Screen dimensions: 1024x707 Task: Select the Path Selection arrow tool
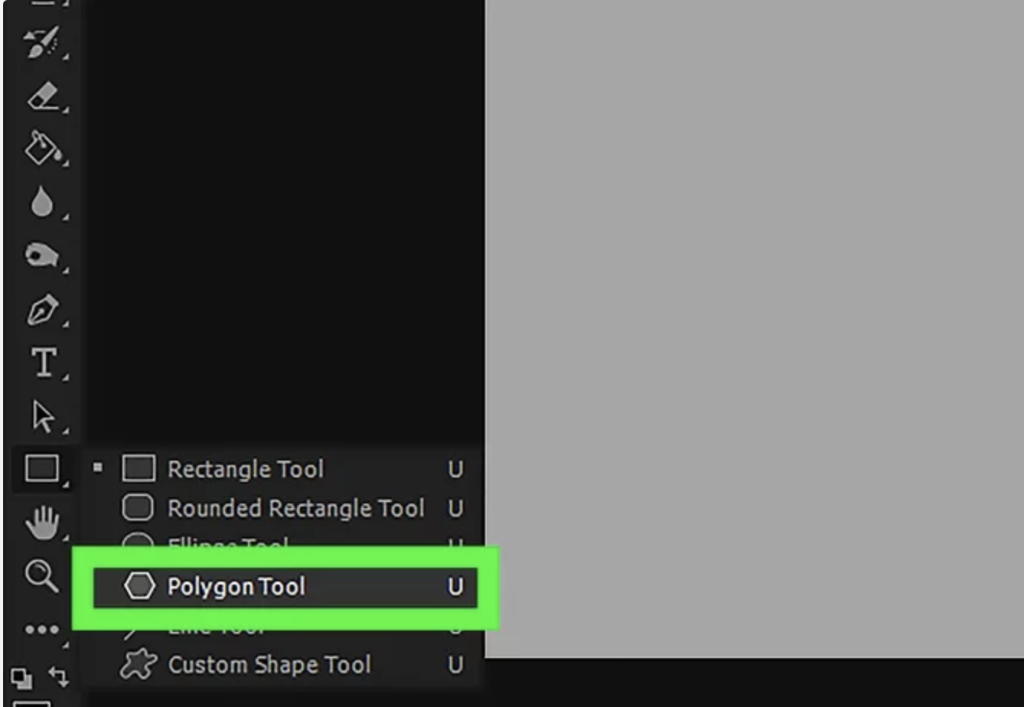(42, 415)
